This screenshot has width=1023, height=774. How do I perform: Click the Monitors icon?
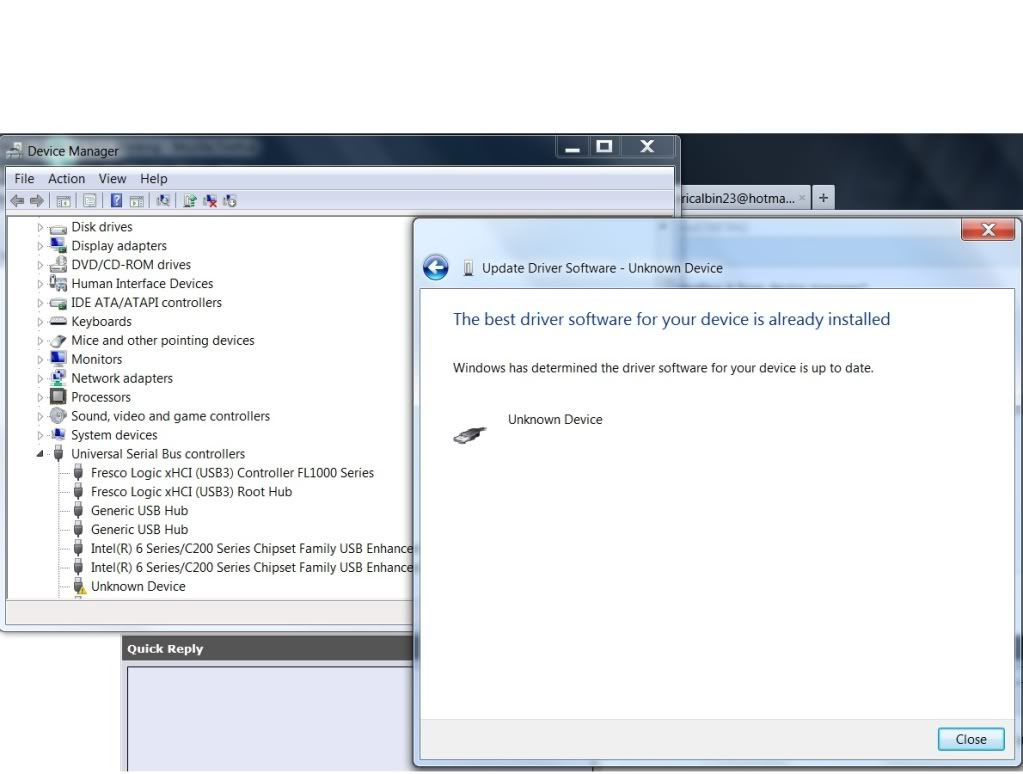[58, 359]
